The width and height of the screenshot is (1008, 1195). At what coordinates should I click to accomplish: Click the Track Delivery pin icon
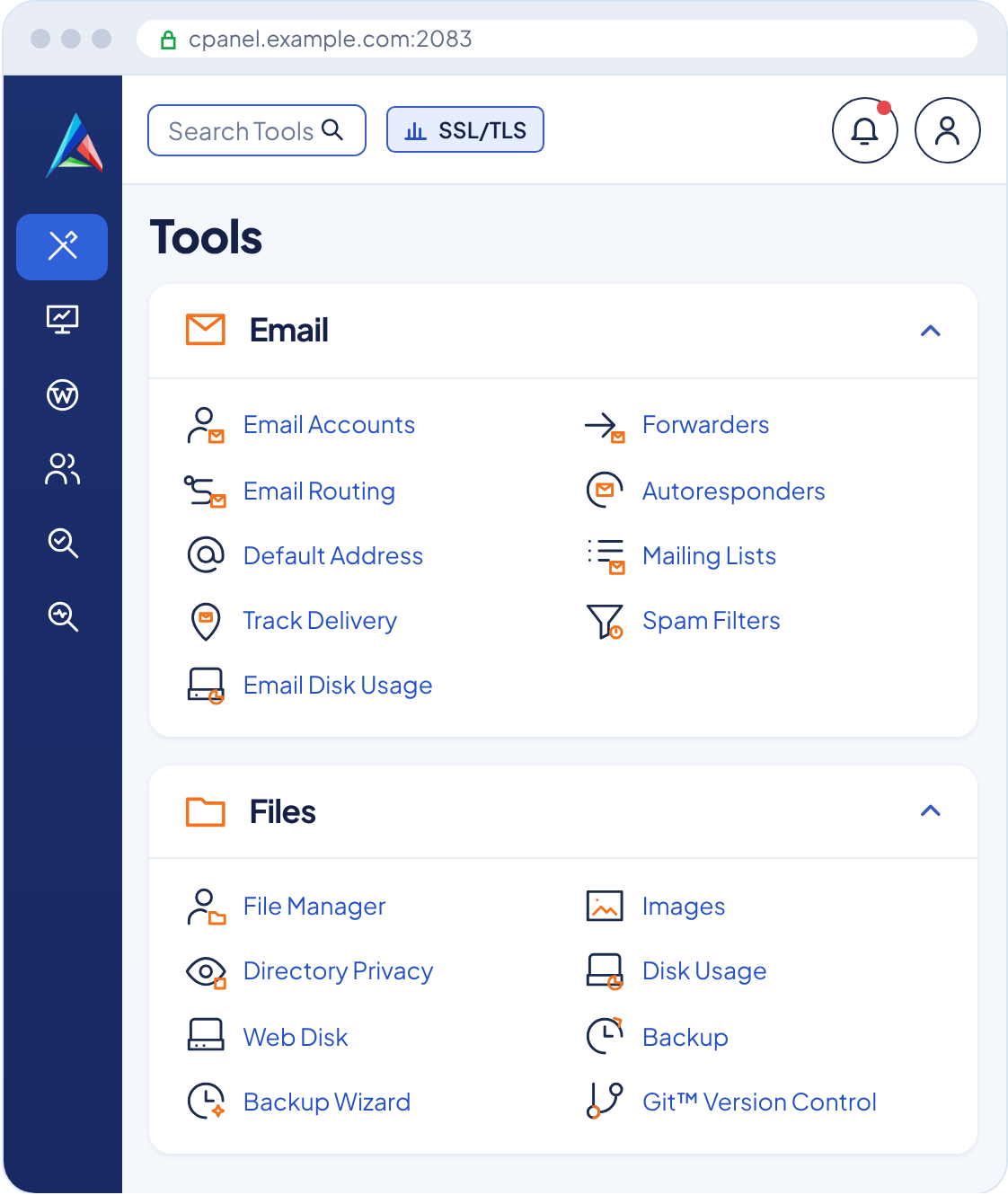(206, 622)
